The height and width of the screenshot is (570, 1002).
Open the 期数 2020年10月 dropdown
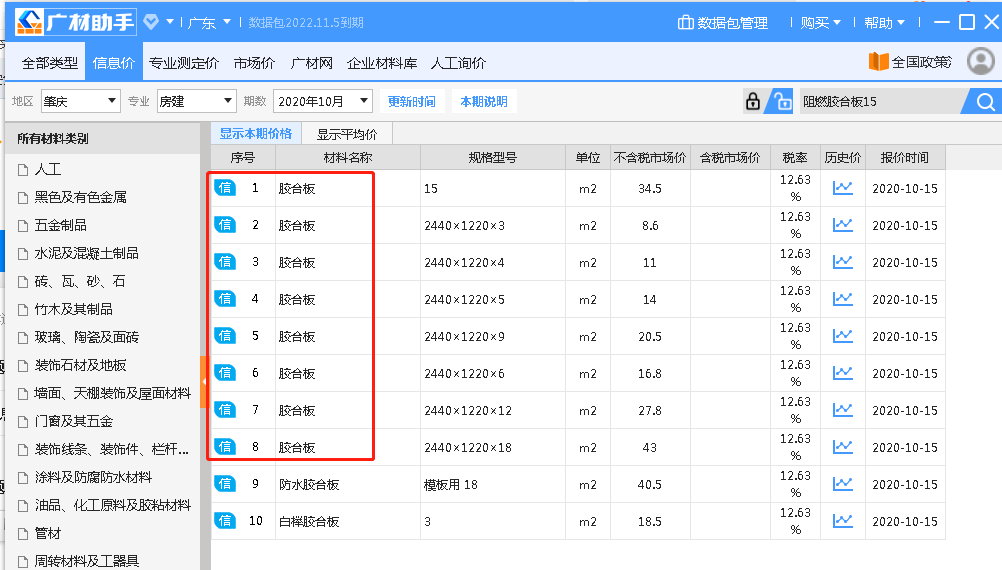323,101
